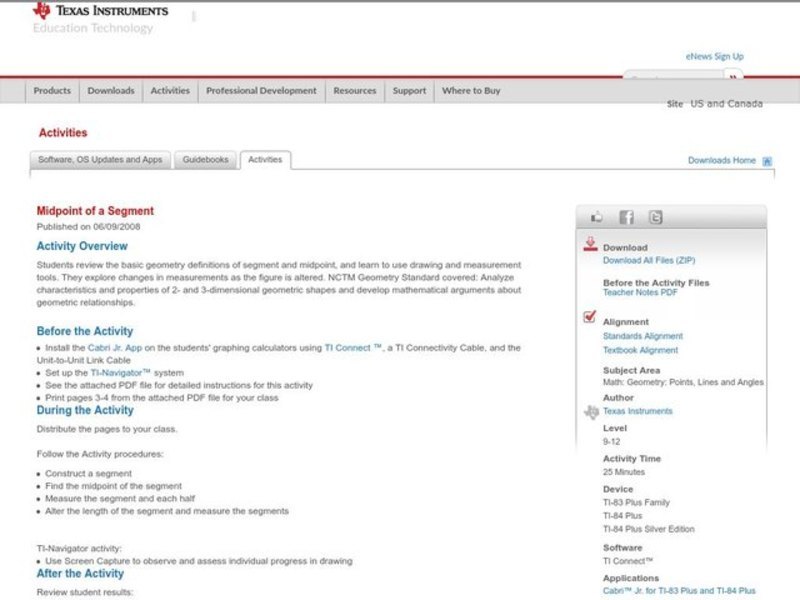Open the Where to Buy menu
This screenshot has height=600, width=800.
pos(471,91)
